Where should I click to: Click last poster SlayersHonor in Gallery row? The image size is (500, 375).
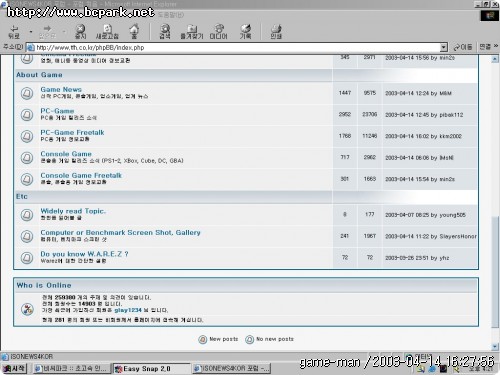click(458, 236)
